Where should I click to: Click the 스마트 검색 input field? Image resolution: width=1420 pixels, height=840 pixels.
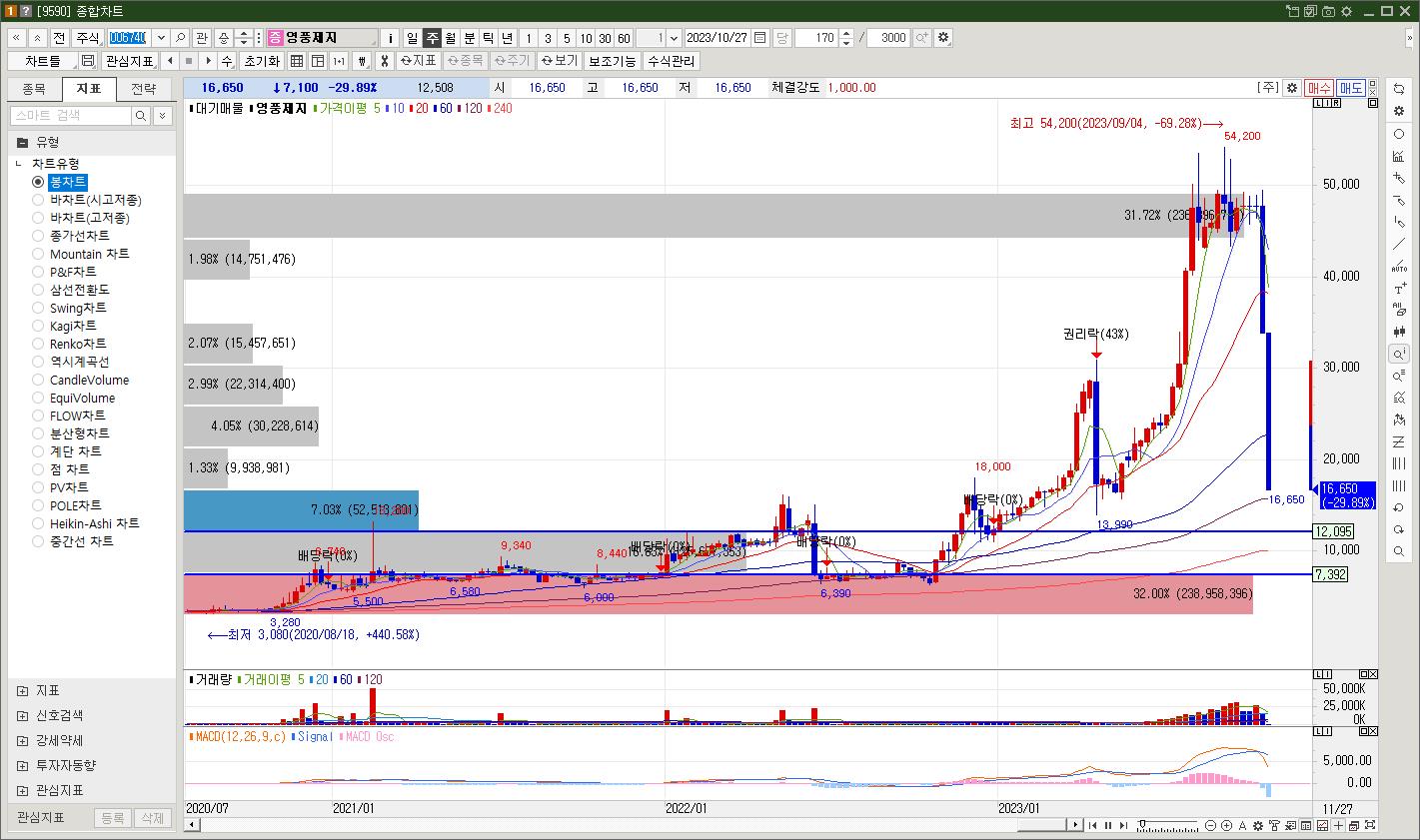point(71,116)
